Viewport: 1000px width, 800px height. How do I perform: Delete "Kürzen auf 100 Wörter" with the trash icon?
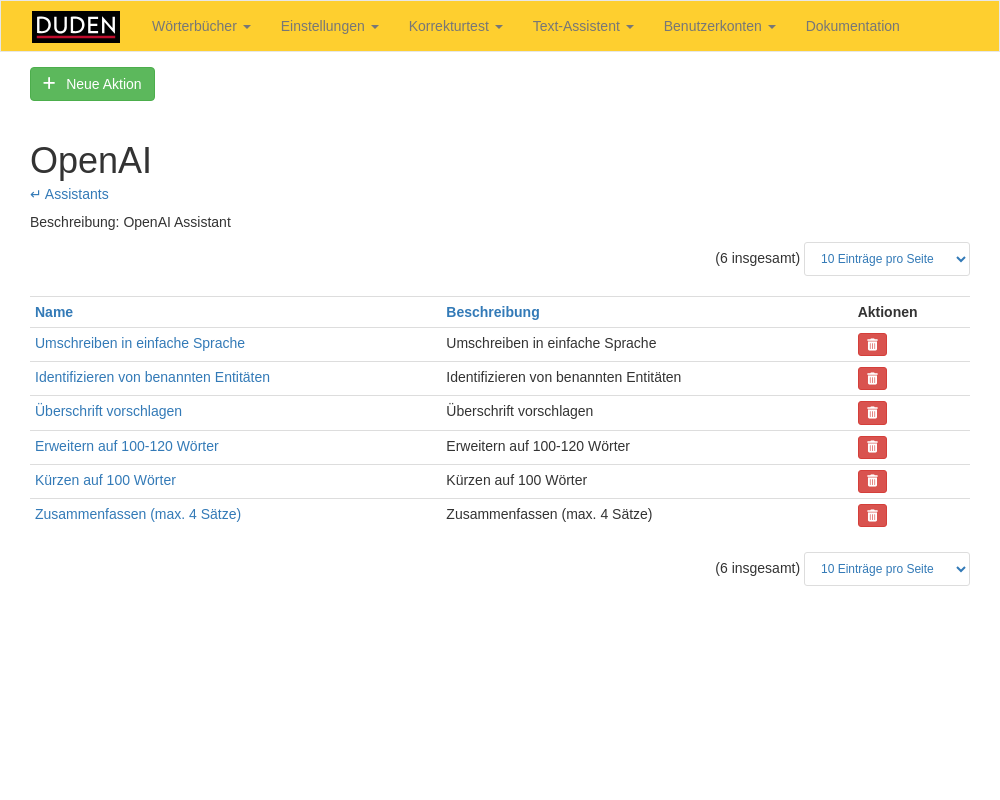[x=871, y=481]
